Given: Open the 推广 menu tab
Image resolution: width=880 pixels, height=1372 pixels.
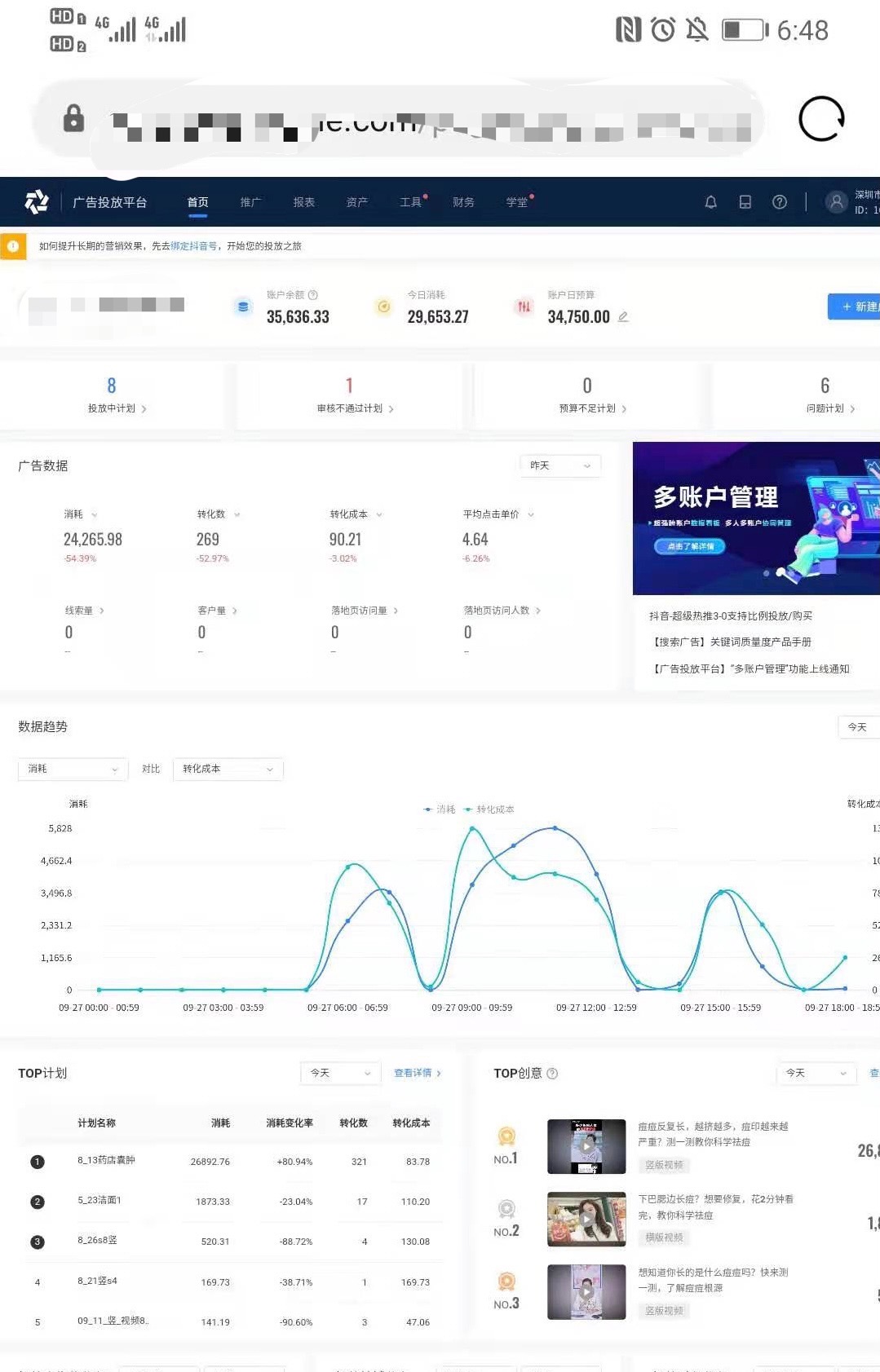Looking at the screenshot, I should coord(250,202).
